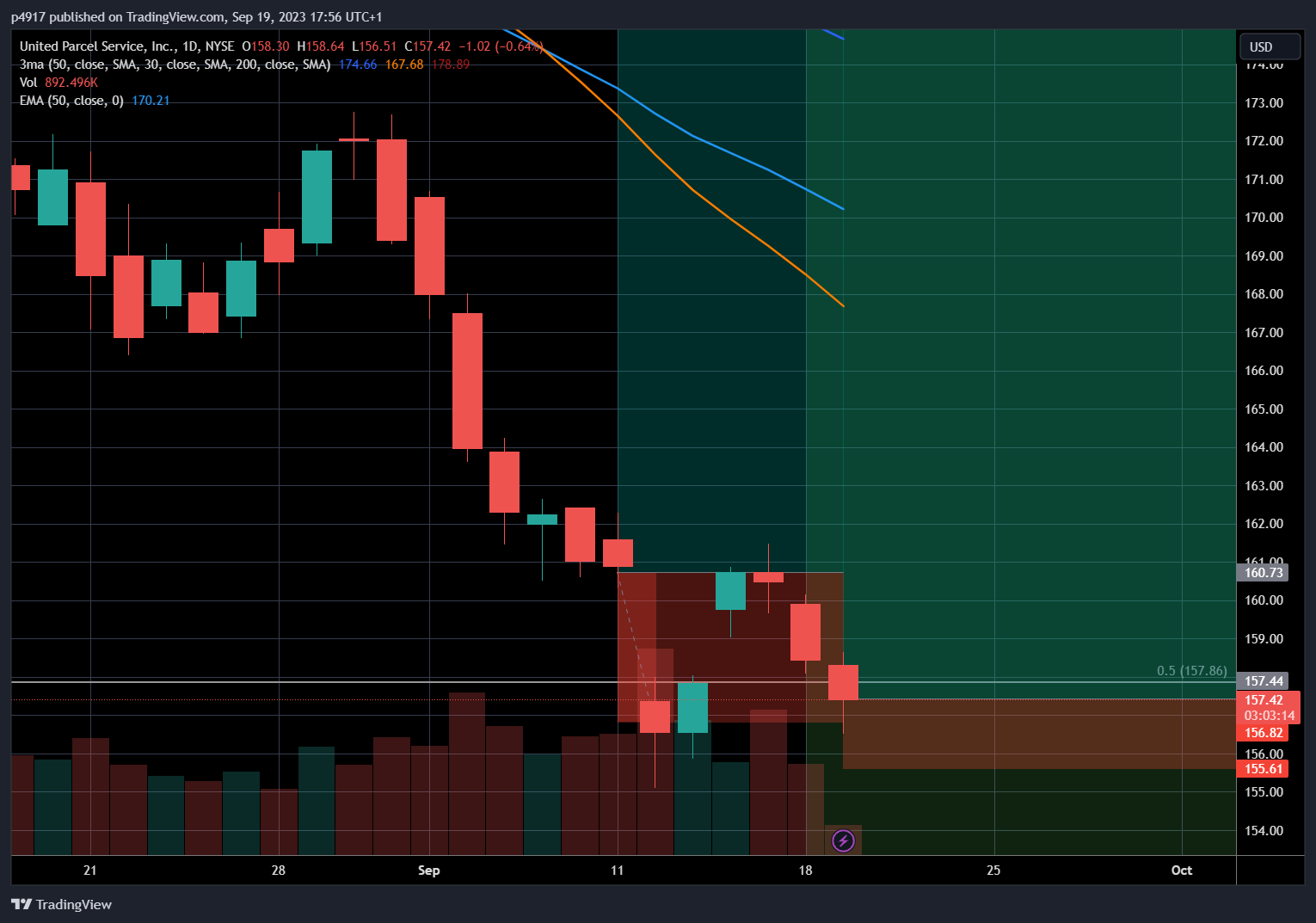Click the 159.00 price axis label
1316x923 pixels.
pyautogui.click(x=1264, y=638)
